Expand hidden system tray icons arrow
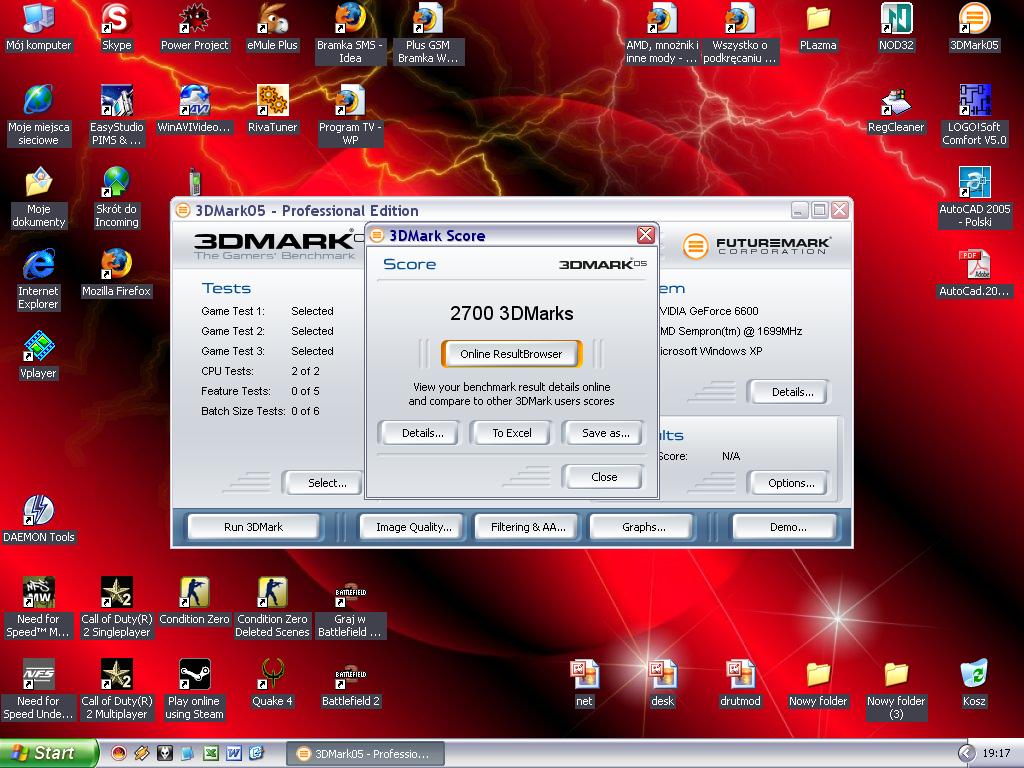 point(965,754)
